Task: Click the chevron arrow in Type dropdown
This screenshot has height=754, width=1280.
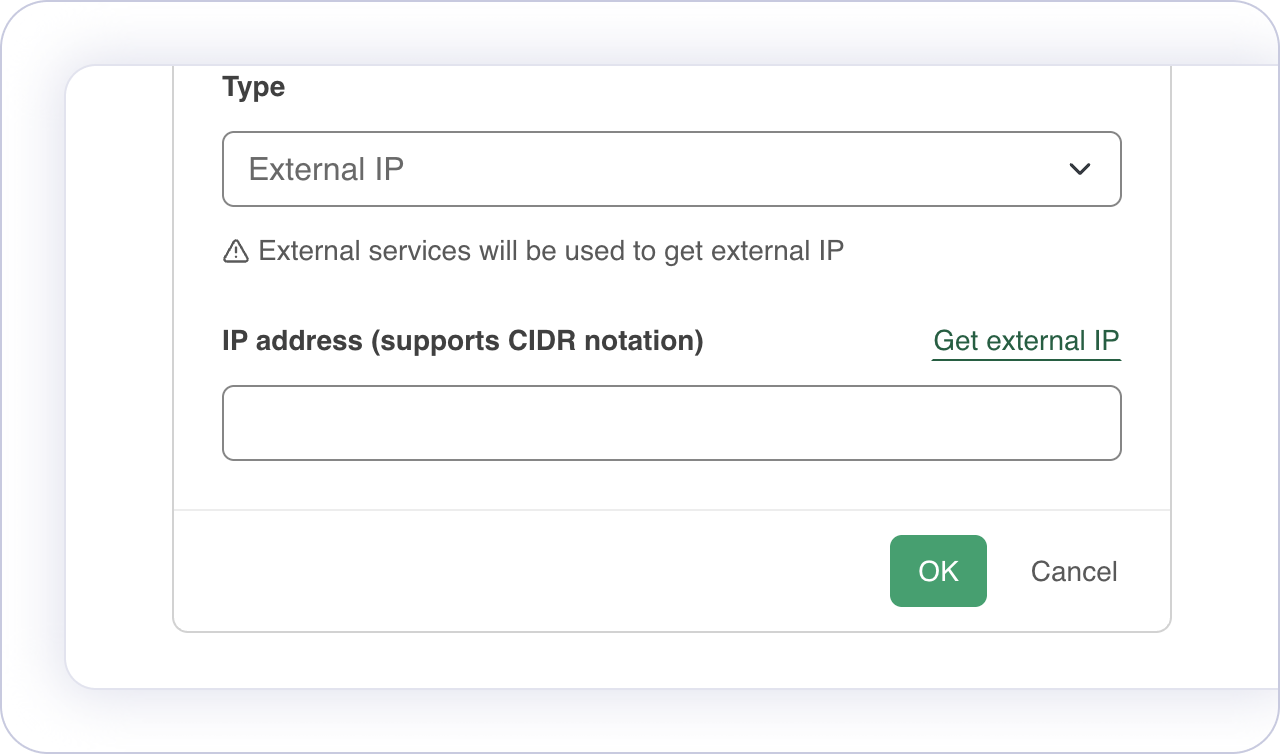Action: [x=1080, y=169]
